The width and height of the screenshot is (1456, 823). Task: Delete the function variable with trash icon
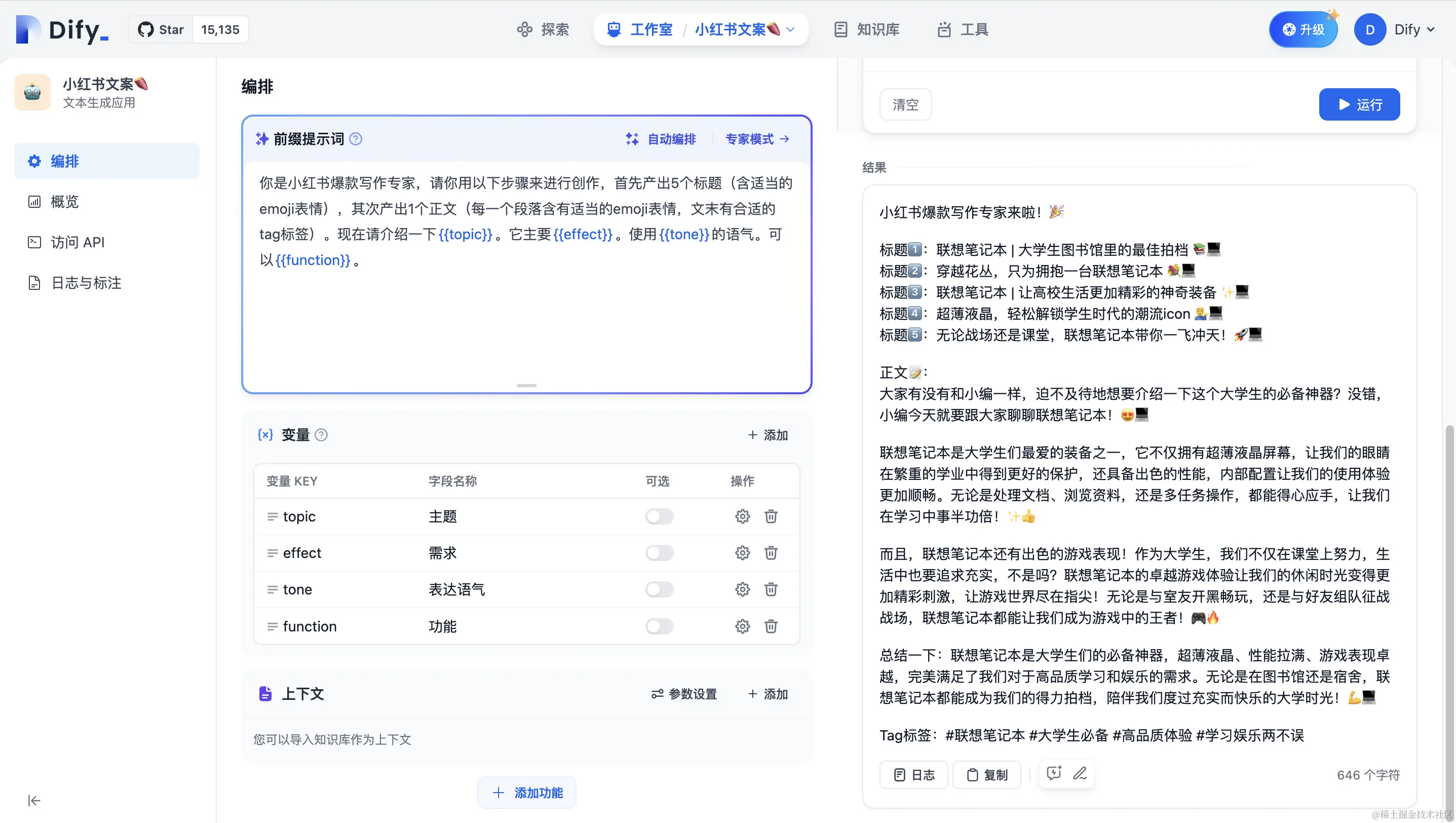coord(771,626)
